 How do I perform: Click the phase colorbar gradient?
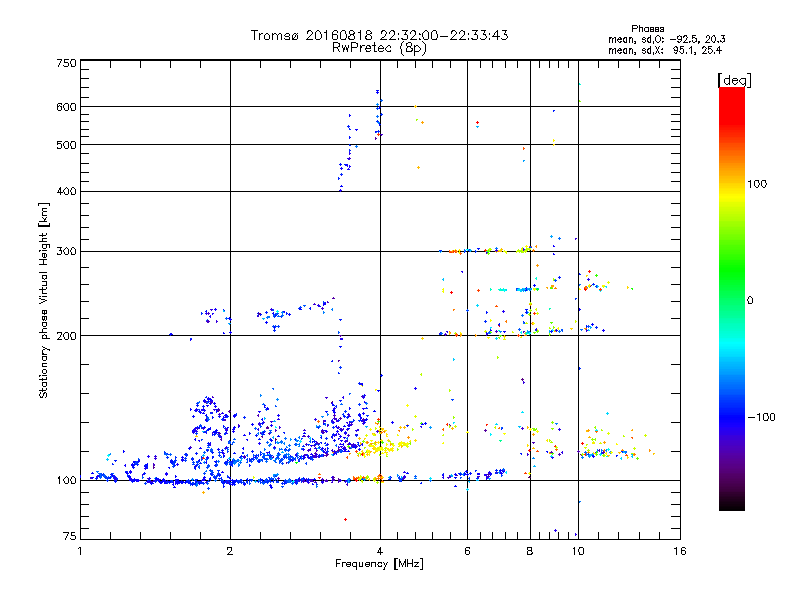[x=732, y=298]
